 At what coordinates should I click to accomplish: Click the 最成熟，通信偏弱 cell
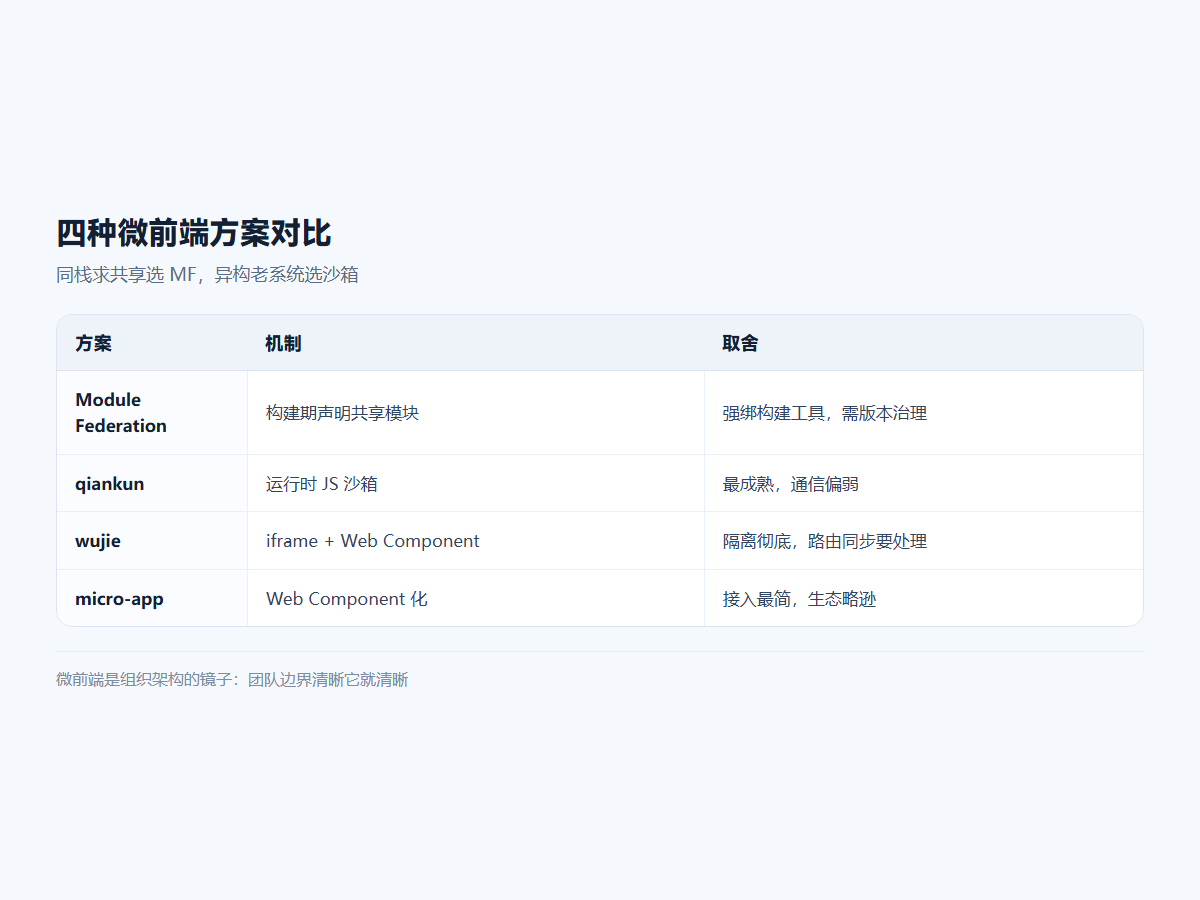(924, 484)
